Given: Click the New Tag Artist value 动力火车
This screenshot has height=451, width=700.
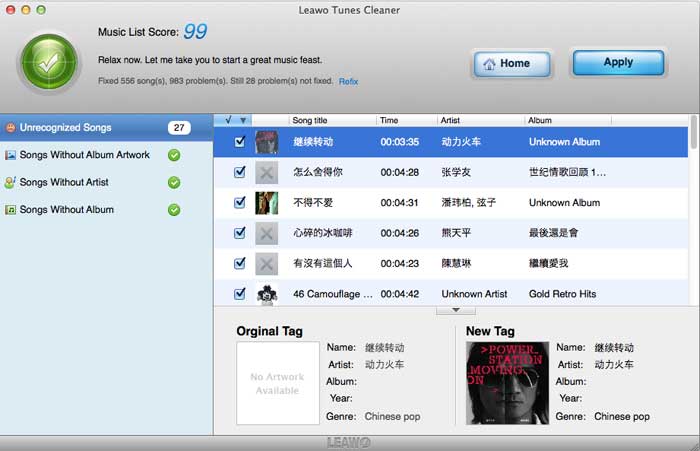Looking at the screenshot, I should pos(614,365).
